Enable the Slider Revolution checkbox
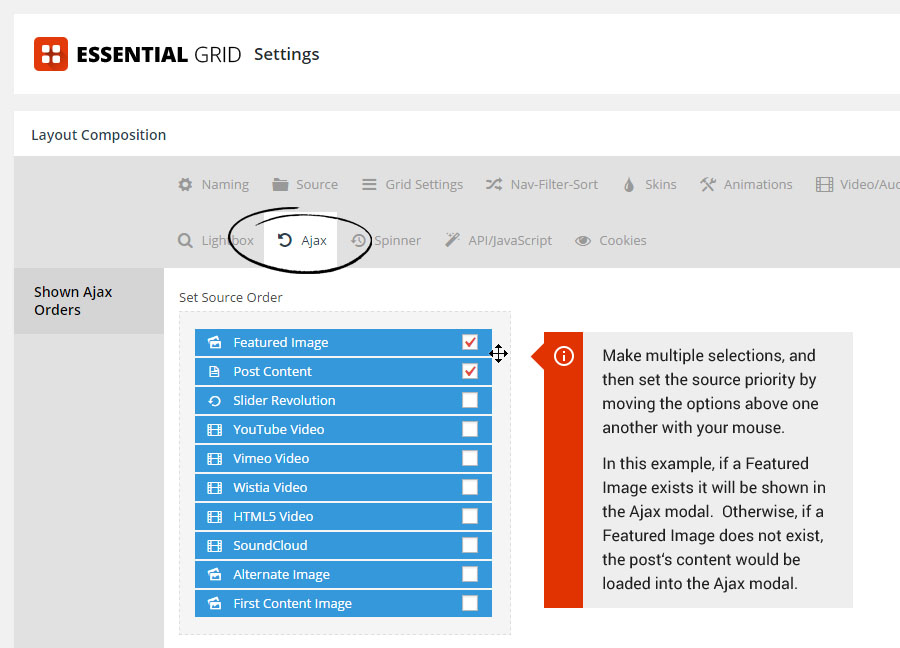Screen dimensions: 900x648 tap(470, 400)
